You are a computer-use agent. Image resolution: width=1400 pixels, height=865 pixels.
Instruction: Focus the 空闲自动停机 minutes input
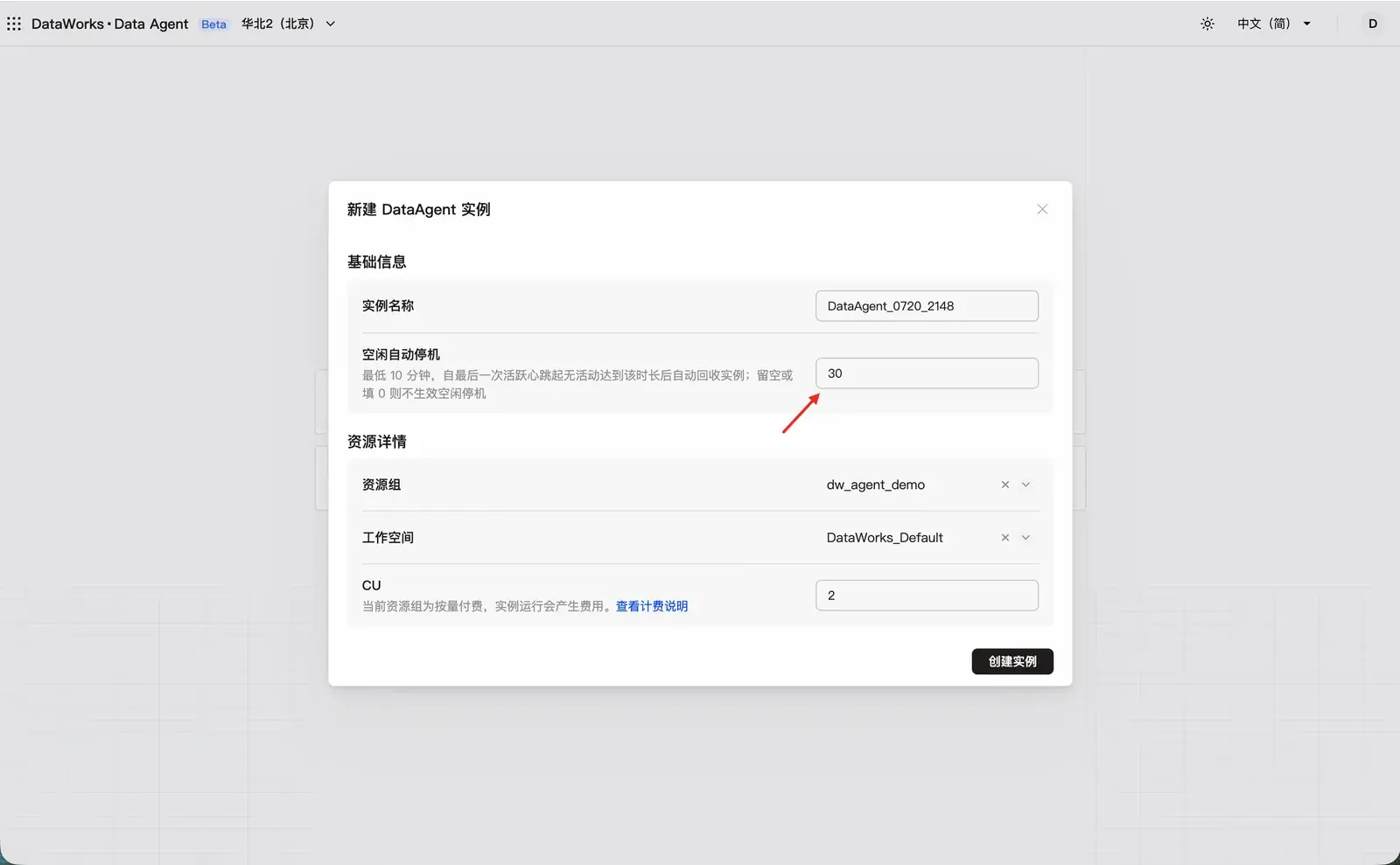point(927,373)
